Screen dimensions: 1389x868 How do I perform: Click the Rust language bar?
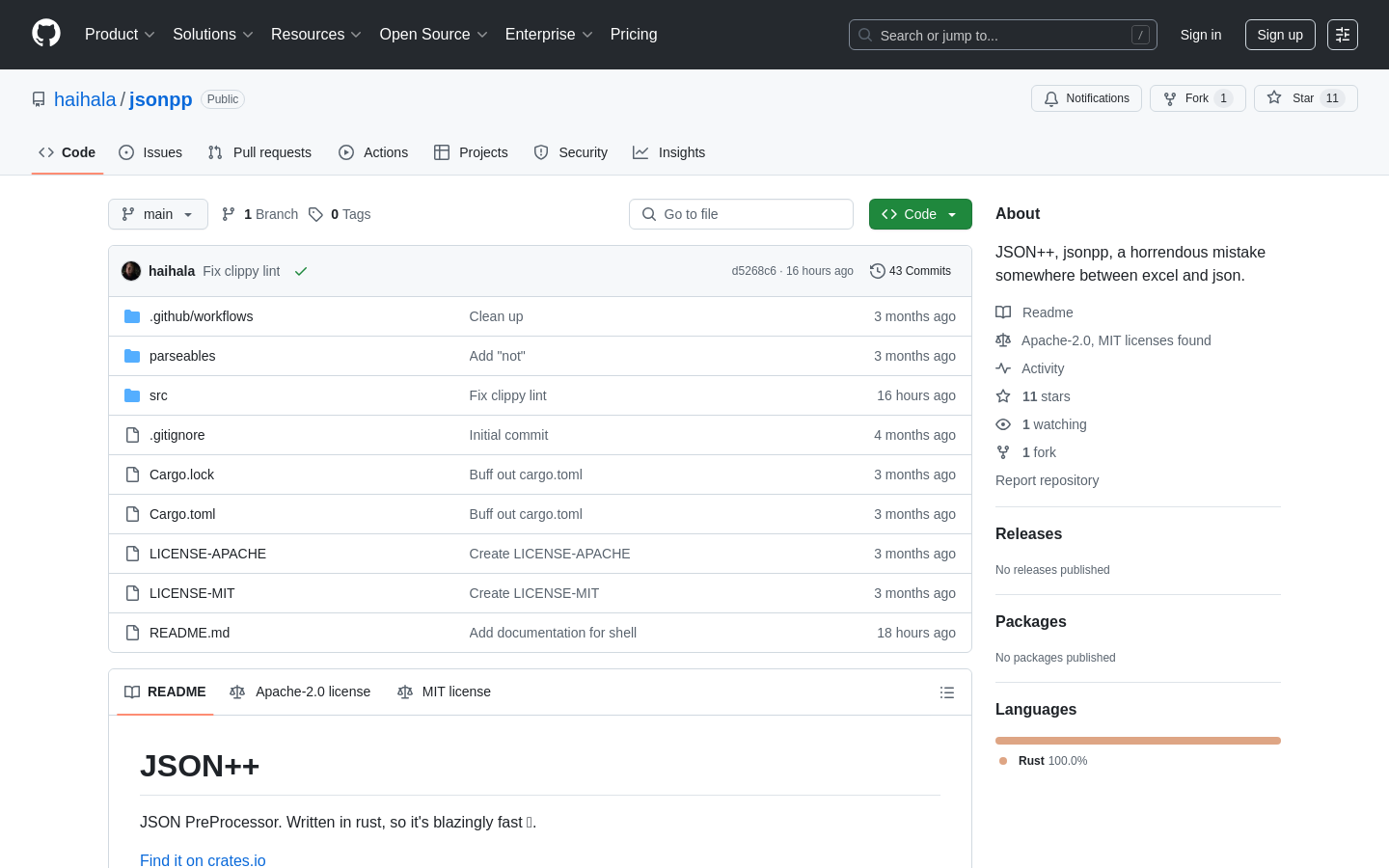coord(1138,741)
